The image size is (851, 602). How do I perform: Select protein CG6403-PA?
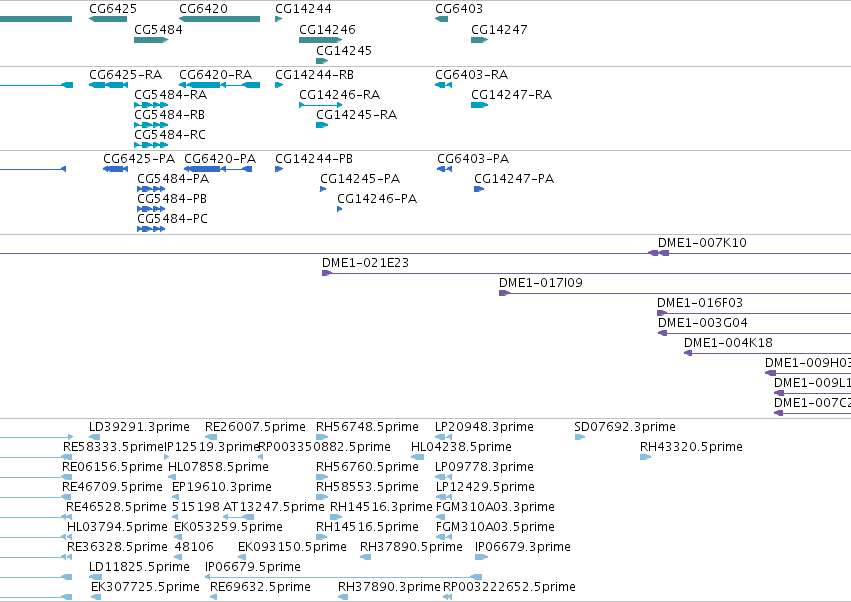click(473, 159)
